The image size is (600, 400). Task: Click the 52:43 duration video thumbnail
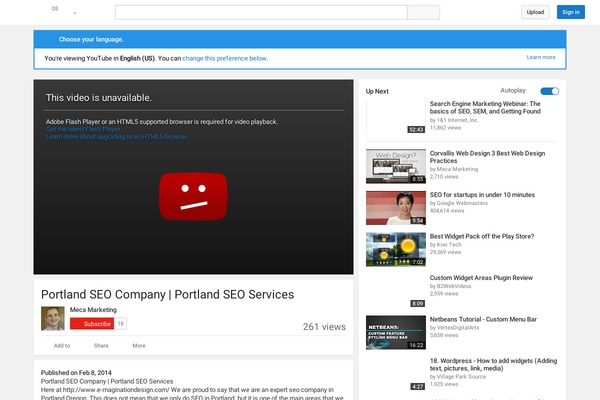[396, 117]
